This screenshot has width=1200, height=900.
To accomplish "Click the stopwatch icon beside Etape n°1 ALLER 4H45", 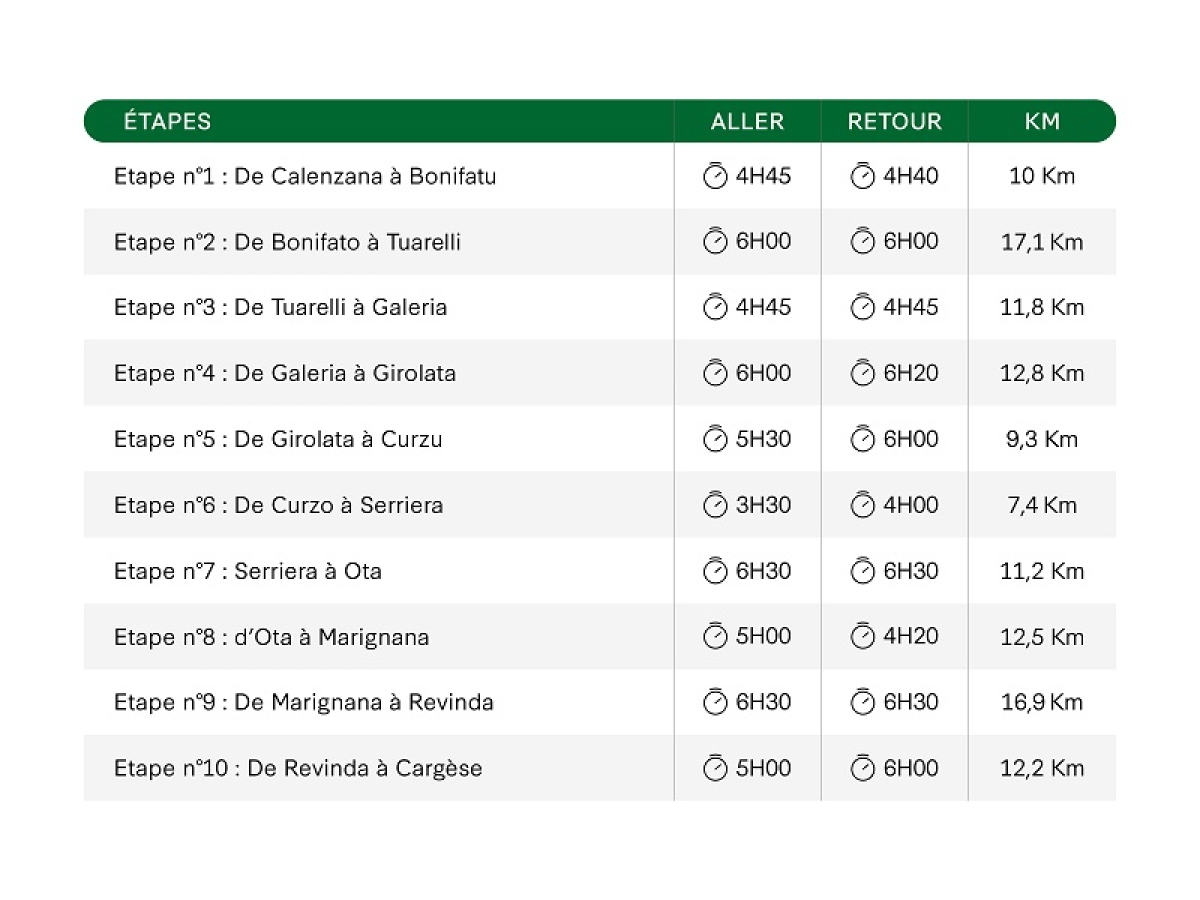I will click(715, 176).
